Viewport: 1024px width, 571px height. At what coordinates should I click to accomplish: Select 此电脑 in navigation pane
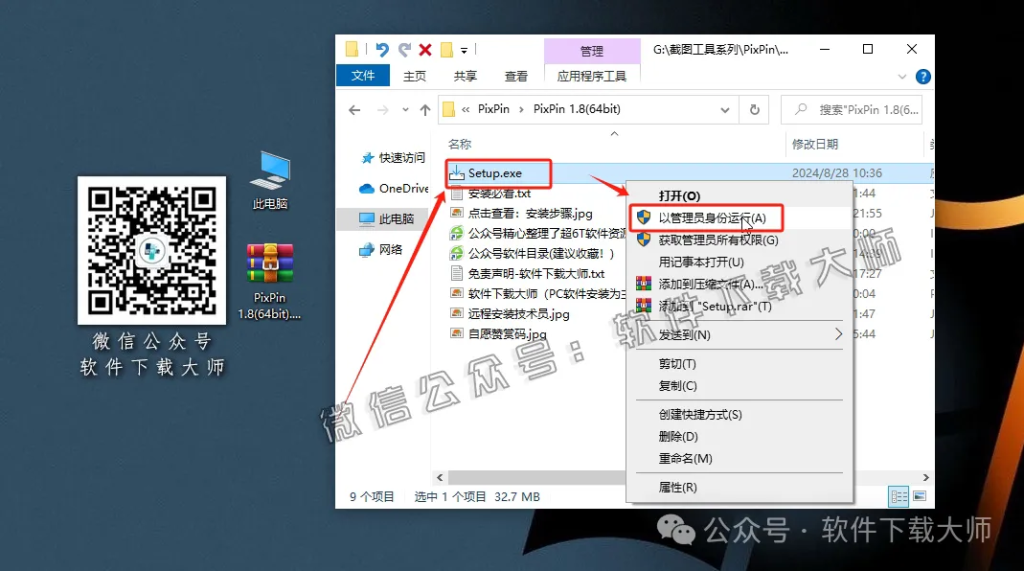click(387, 219)
